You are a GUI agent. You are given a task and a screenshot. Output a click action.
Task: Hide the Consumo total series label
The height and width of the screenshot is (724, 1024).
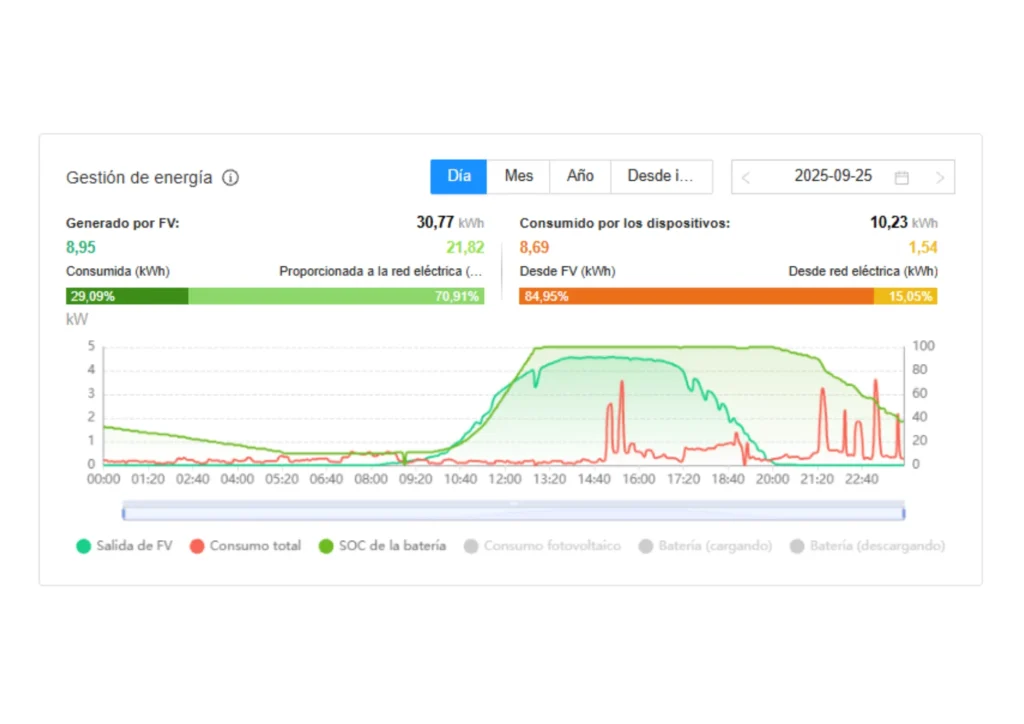[x=255, y=546]
